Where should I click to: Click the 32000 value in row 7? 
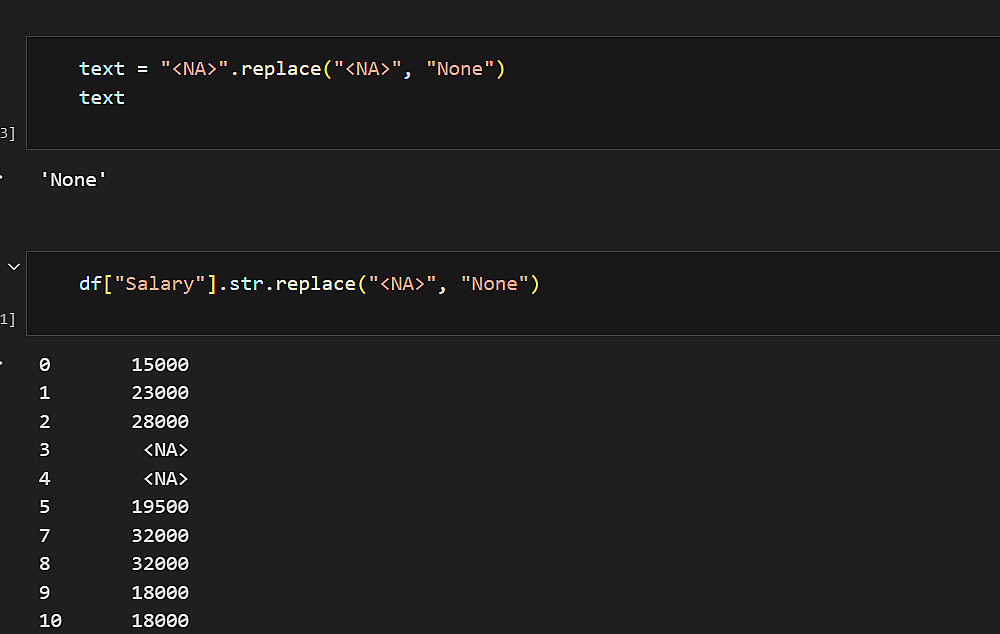coord(160,536)
